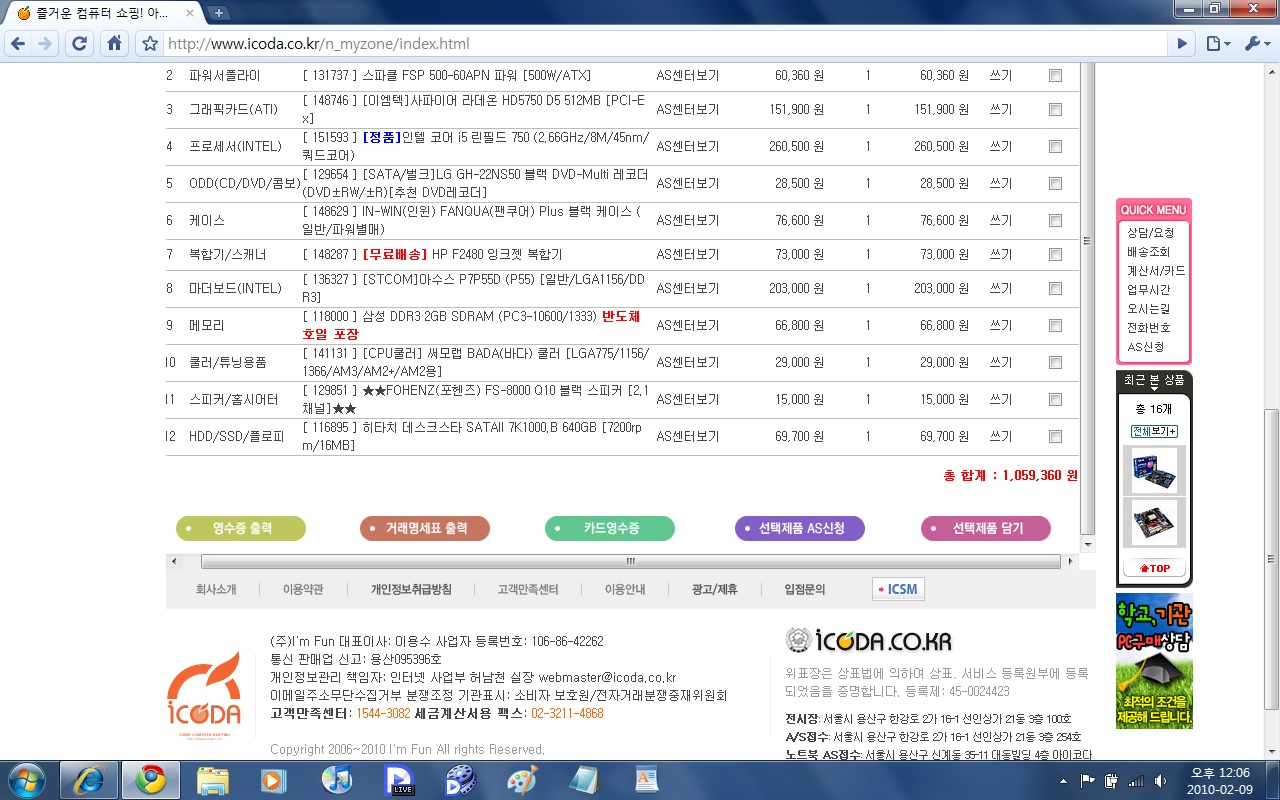
Task: Open second recently viewed product thumbnail
Action: pyautogui.click(x=1154, y=522)
